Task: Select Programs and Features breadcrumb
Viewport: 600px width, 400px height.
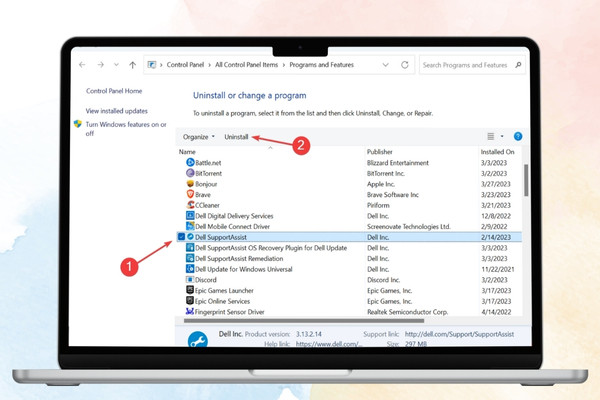Action: [x=321, y=65]
